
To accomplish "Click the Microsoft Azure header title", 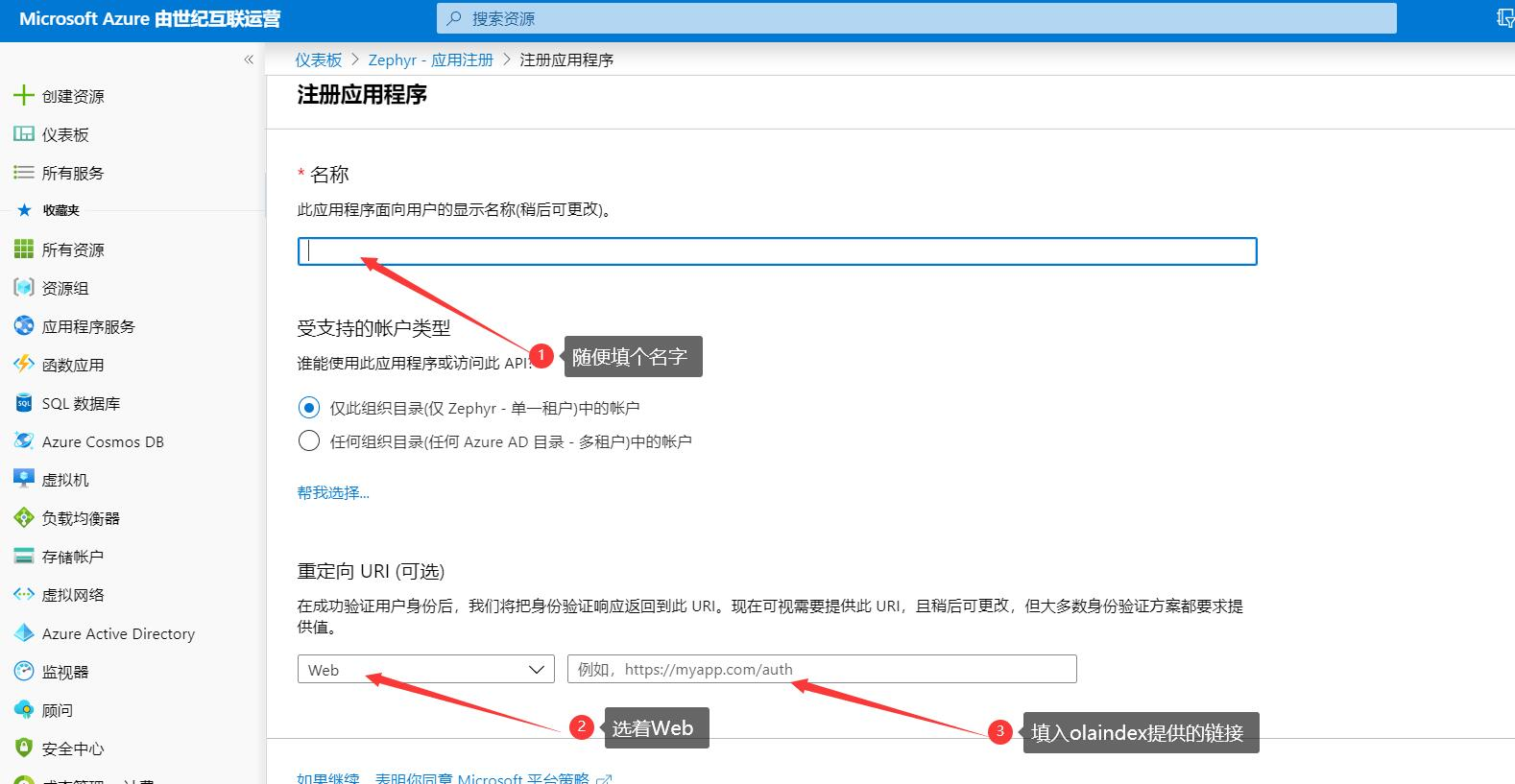I will (x=150, y=19).
